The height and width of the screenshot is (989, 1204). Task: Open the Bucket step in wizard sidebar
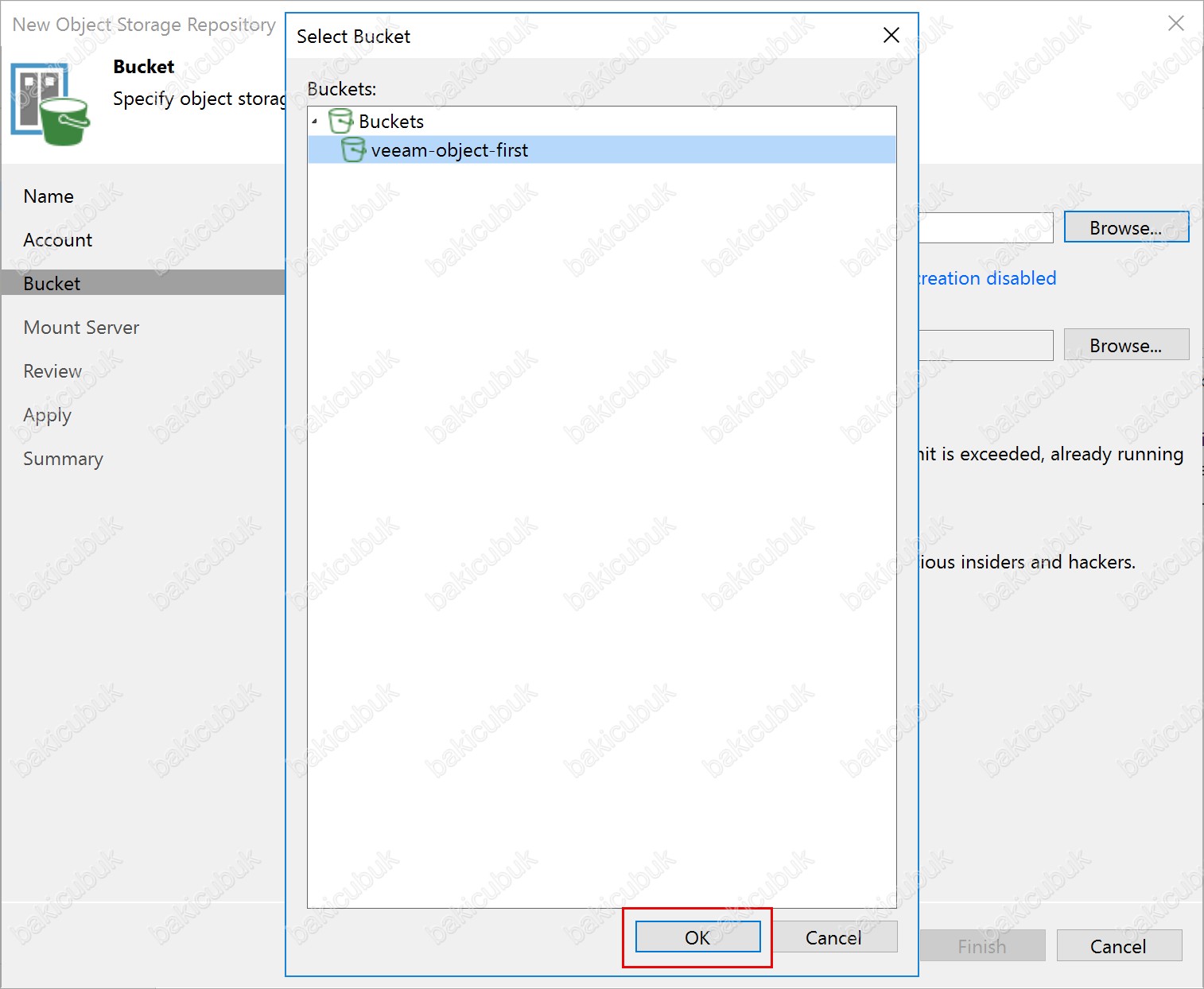click(143, 283)
